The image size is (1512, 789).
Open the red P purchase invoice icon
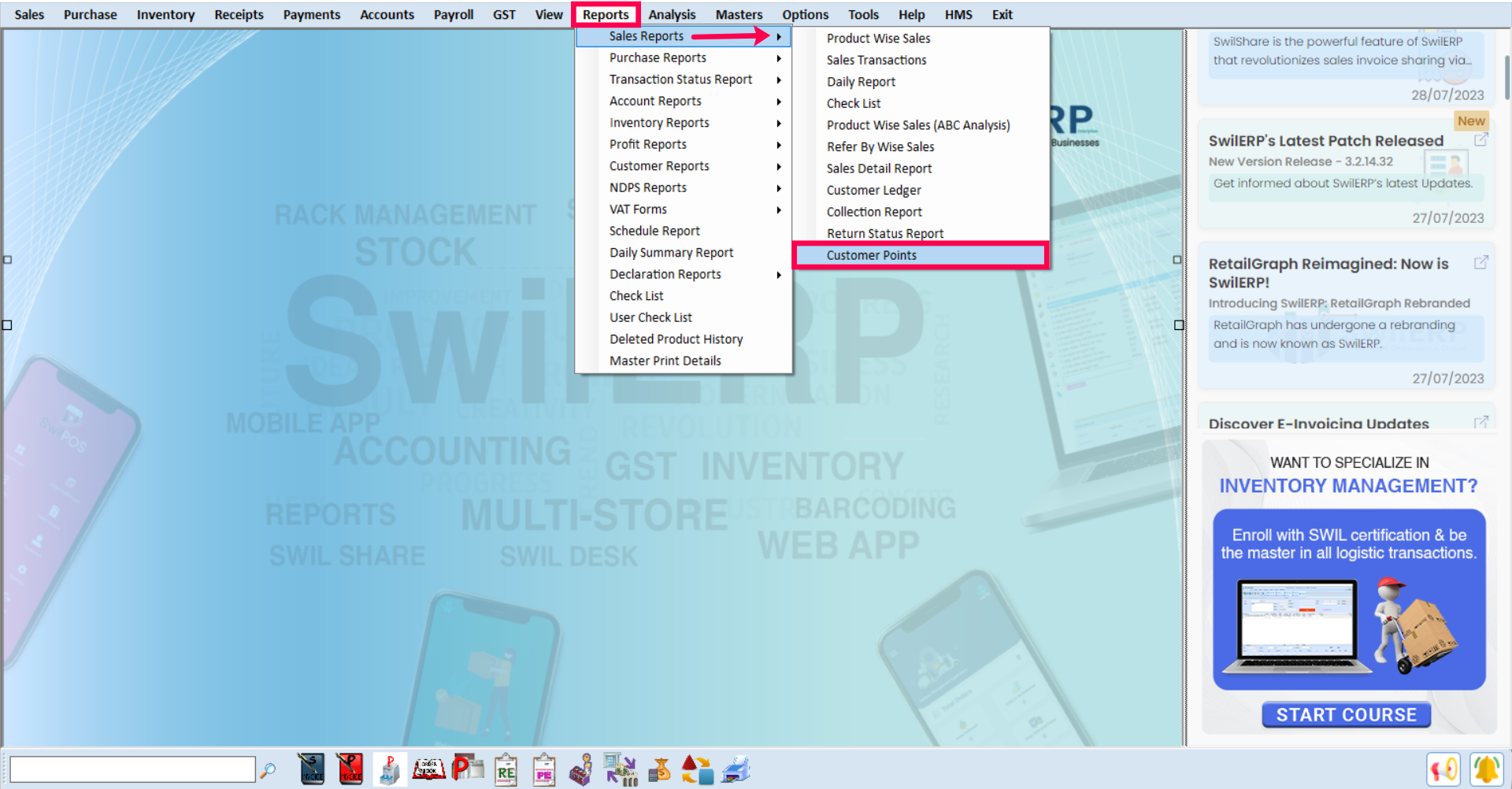(350, 769)
